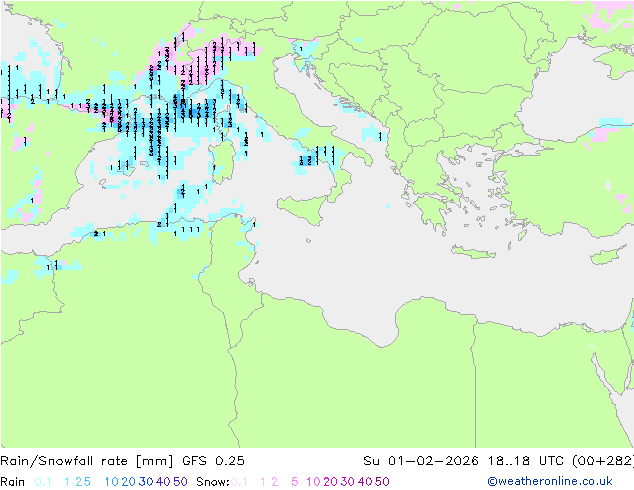The width and height of the screenshot is (634, 490).
Task: Click the 'Snow:' legend label
Action: pos(213,482)
